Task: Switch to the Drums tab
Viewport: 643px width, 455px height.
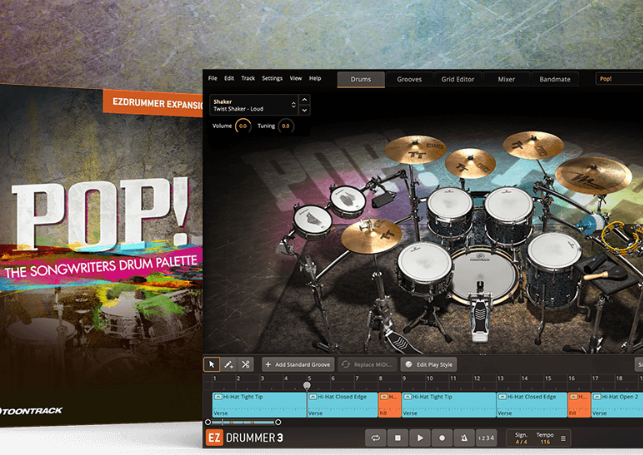Action: click(361, 79)
